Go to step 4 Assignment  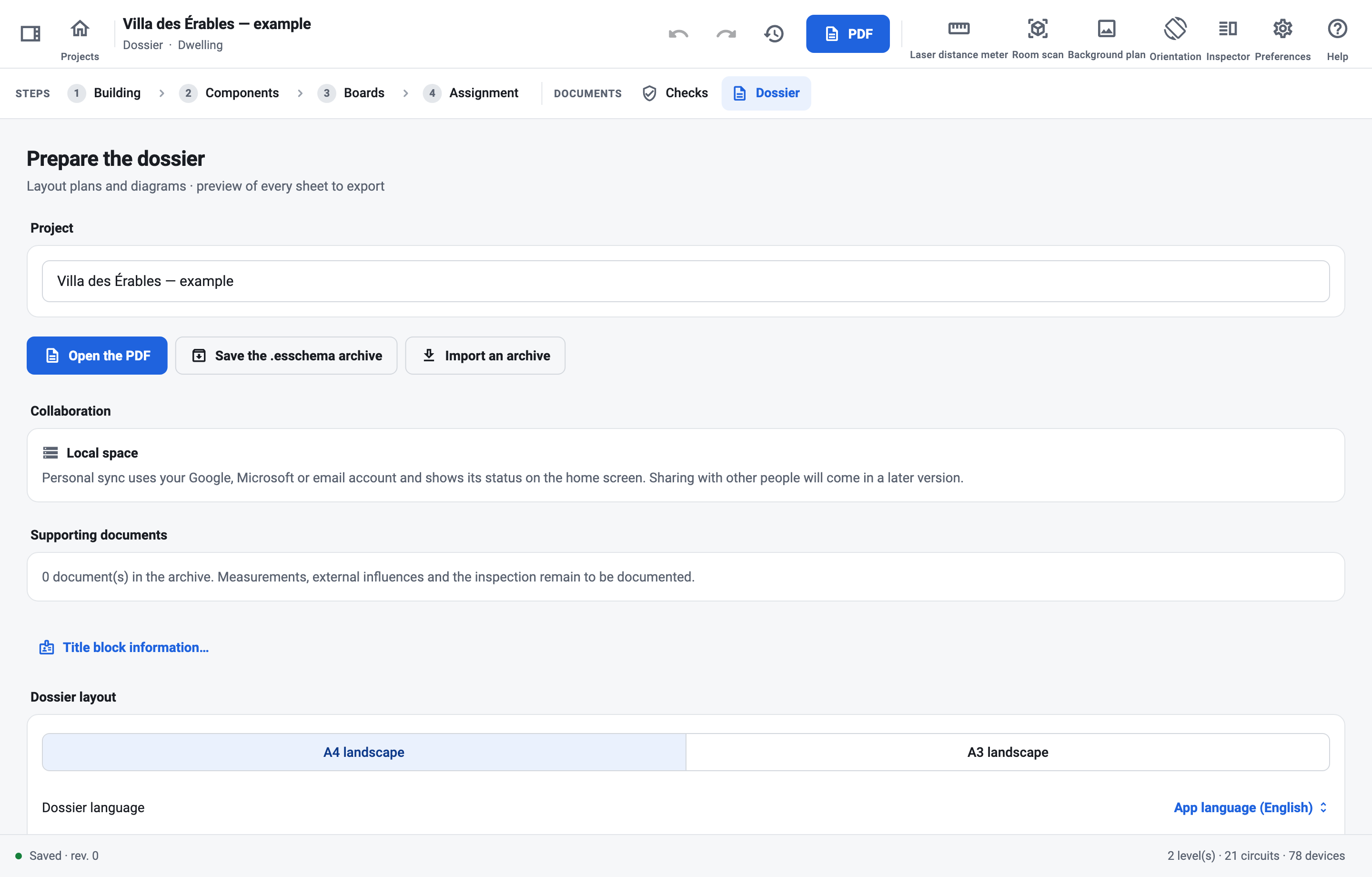471,93
